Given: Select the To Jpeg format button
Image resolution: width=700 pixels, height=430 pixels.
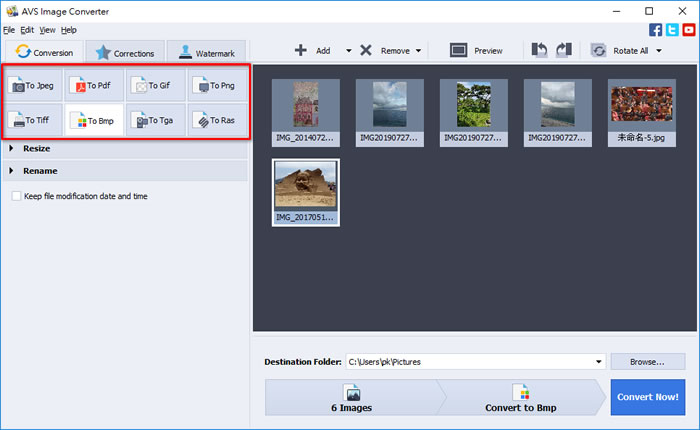Looking at the screenshot, I should click(33, 85).
